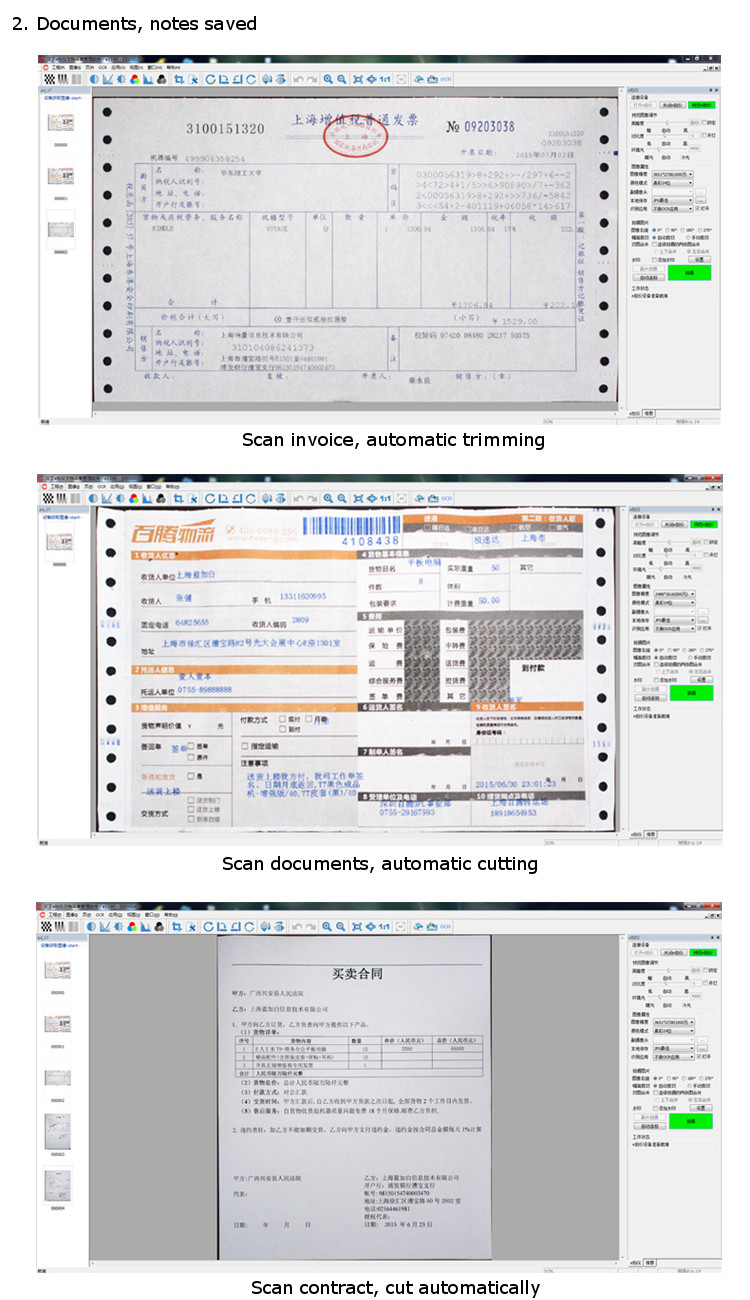Click the half-circle contrast icon in invoice window
The height and width of the screenshot is (1300, 750).
click(x=93, y=79)
